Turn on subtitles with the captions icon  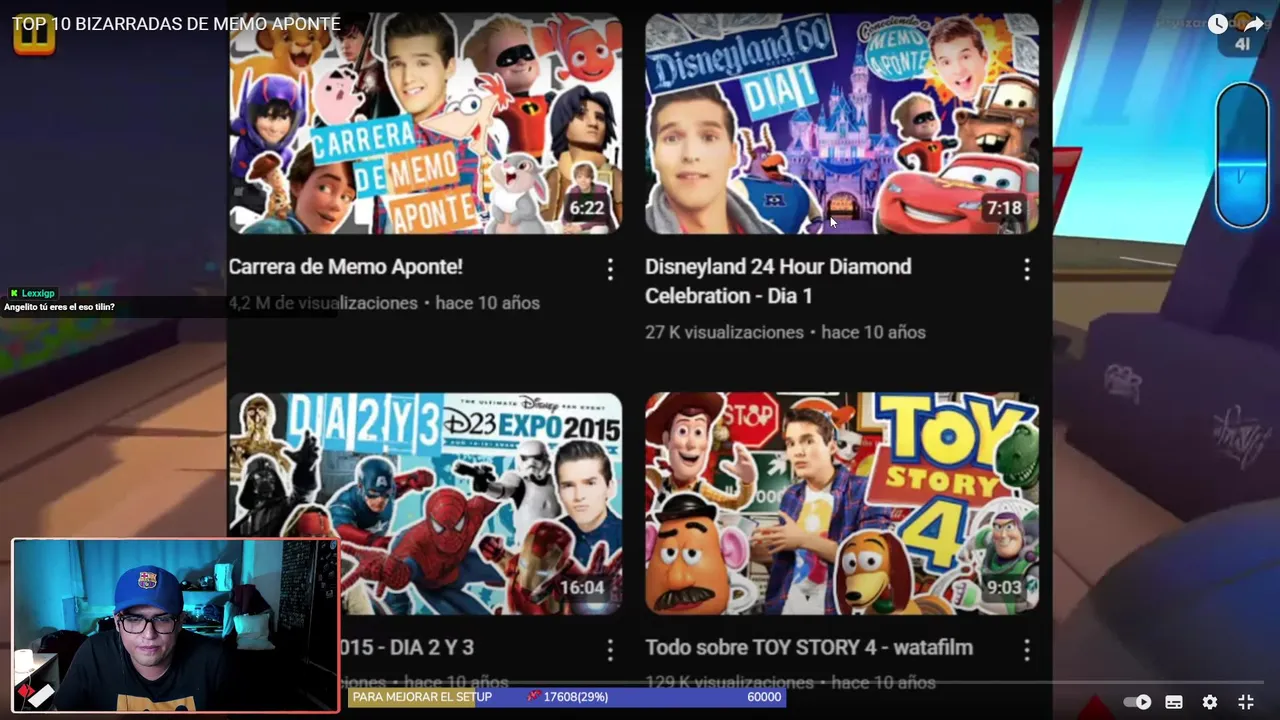(1174, 702)
